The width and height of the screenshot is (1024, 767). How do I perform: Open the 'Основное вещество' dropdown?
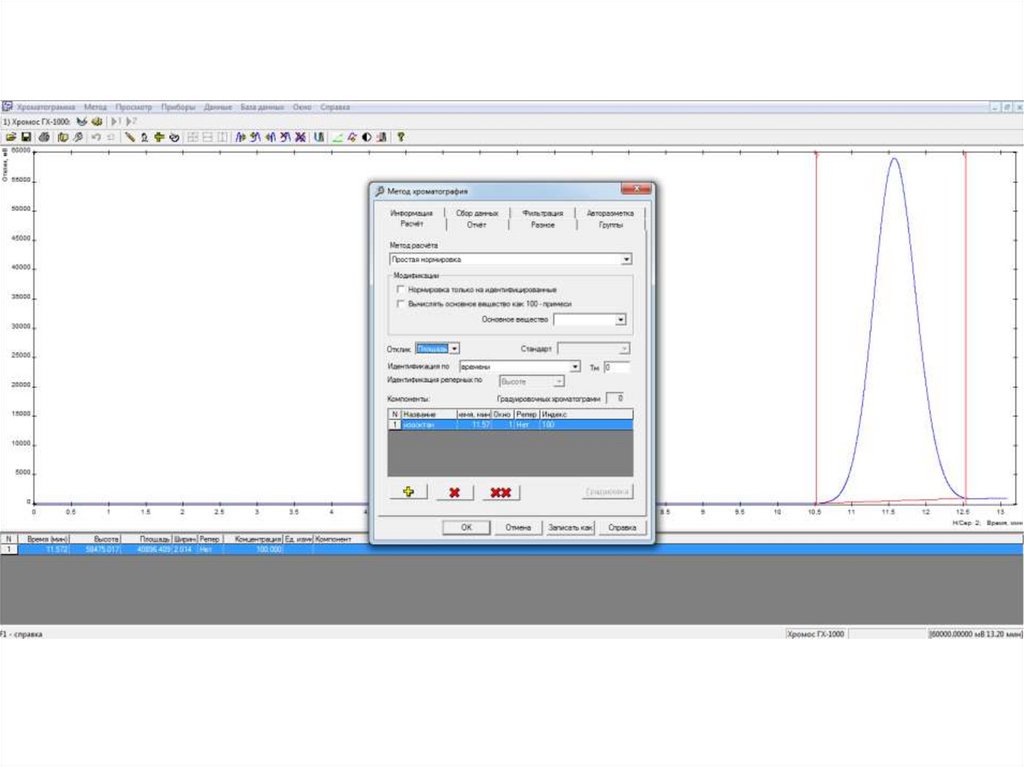tap(620, 319)
